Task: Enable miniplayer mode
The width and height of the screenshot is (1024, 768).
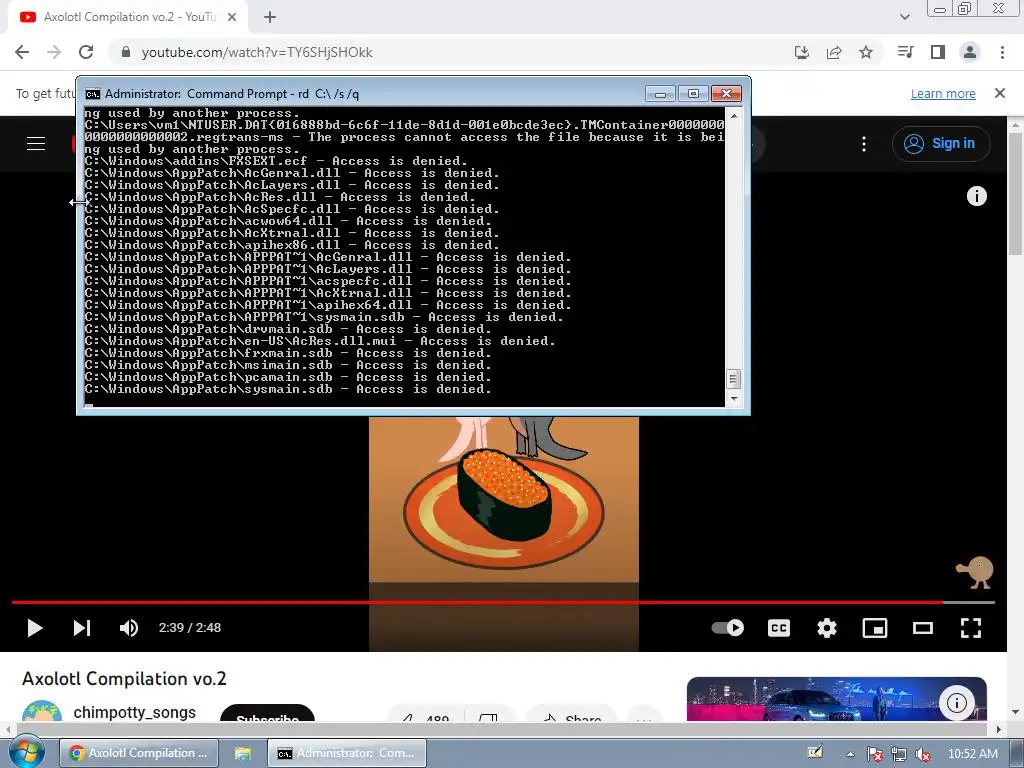Action: 874,628
